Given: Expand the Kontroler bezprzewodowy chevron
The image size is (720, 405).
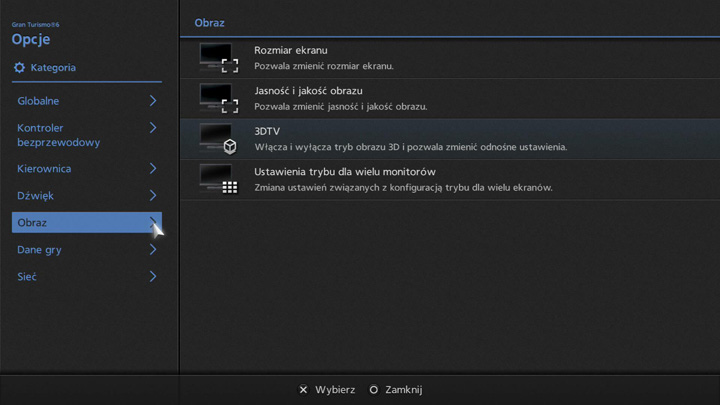Looking at the screenshot, I should [153, 128].
